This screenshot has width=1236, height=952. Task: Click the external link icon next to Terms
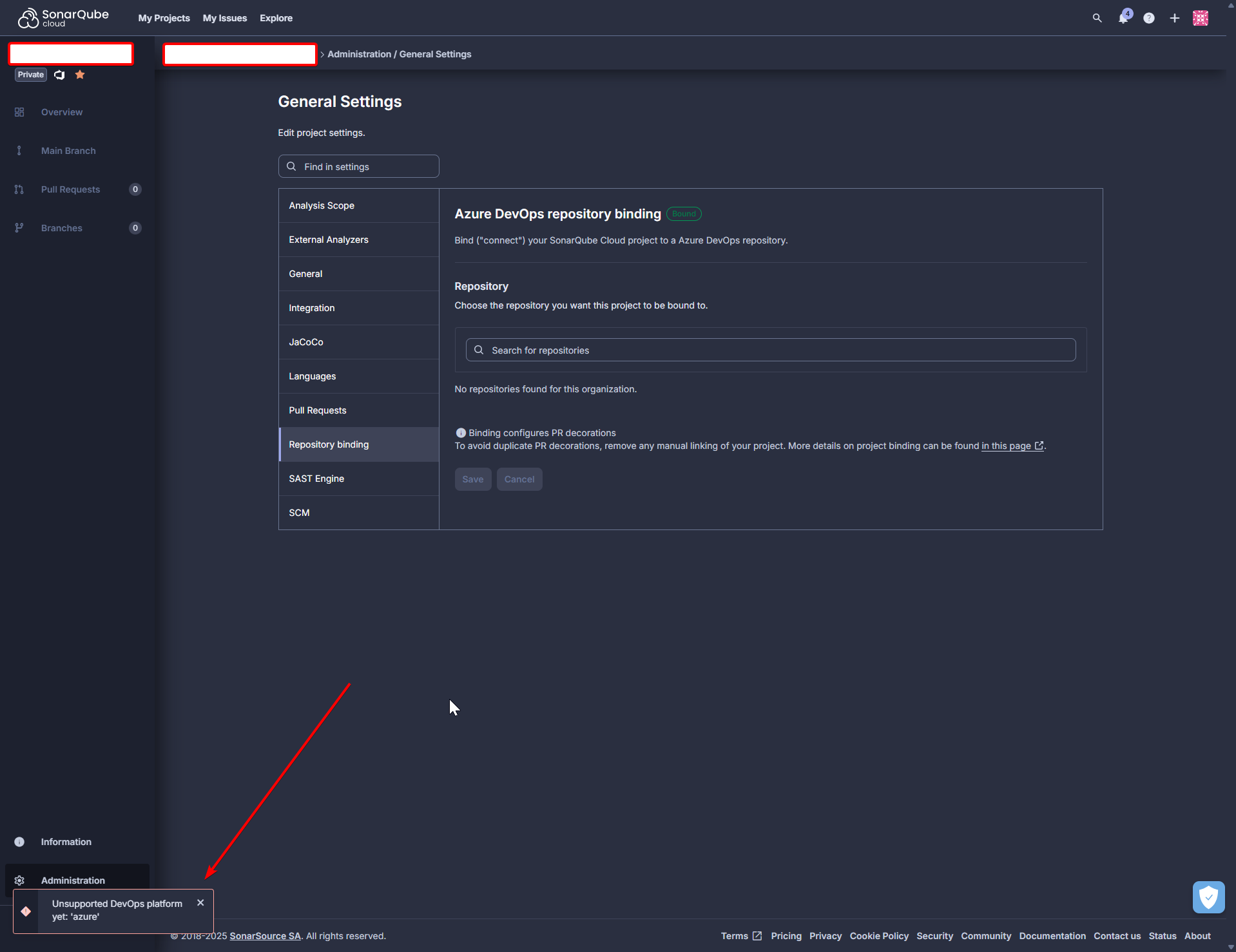(x=757, y=936)
